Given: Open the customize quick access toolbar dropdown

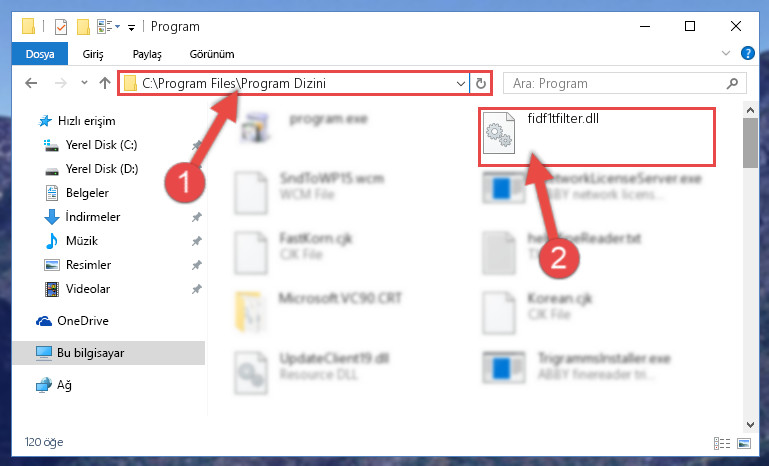Looking at the screenshot, I should click(x=131, y=27).
